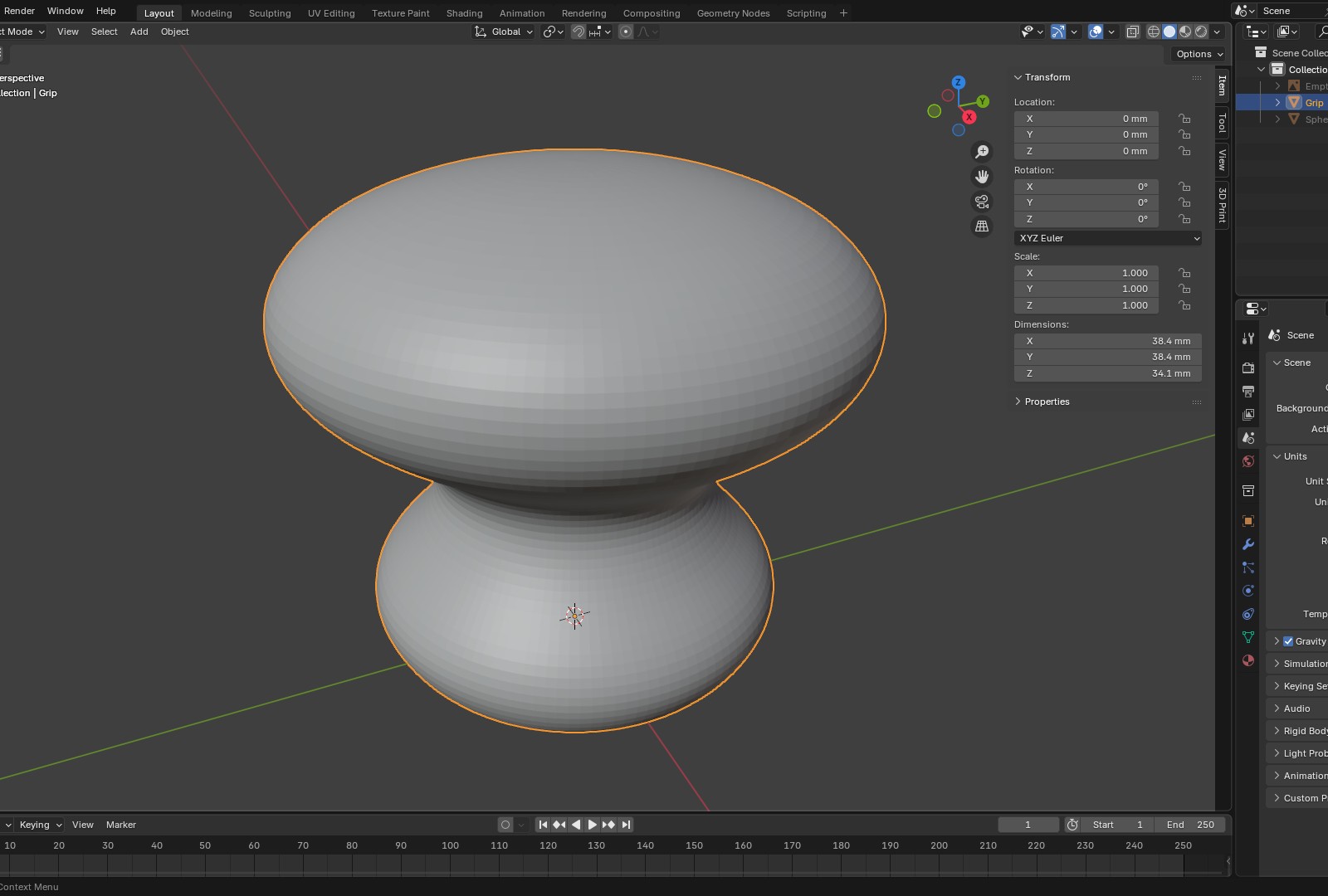Switch to the Geometry Nodes workspace tab

click(733, 13)
